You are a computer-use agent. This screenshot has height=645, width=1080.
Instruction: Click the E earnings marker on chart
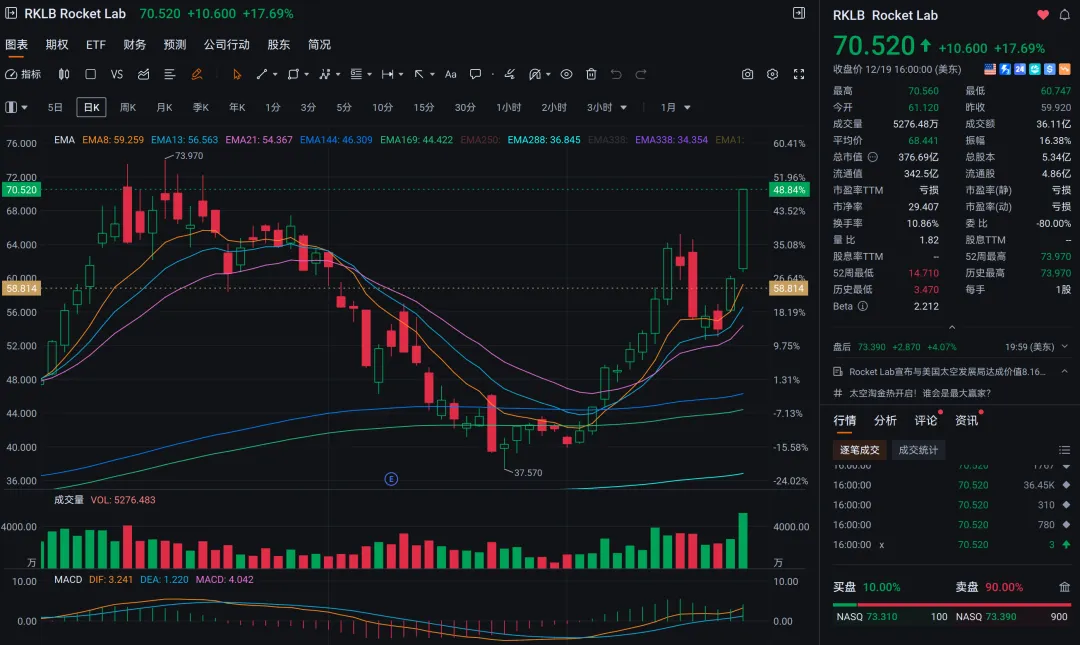click(391, 479)
